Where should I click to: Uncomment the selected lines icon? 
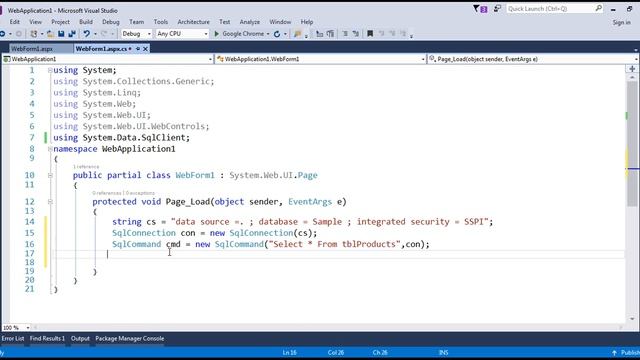tap(356, 34)
